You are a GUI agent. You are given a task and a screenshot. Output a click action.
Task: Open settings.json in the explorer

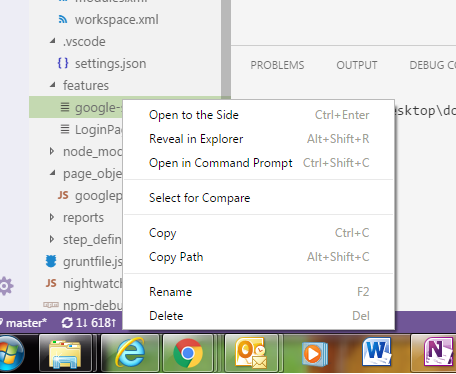110,63
